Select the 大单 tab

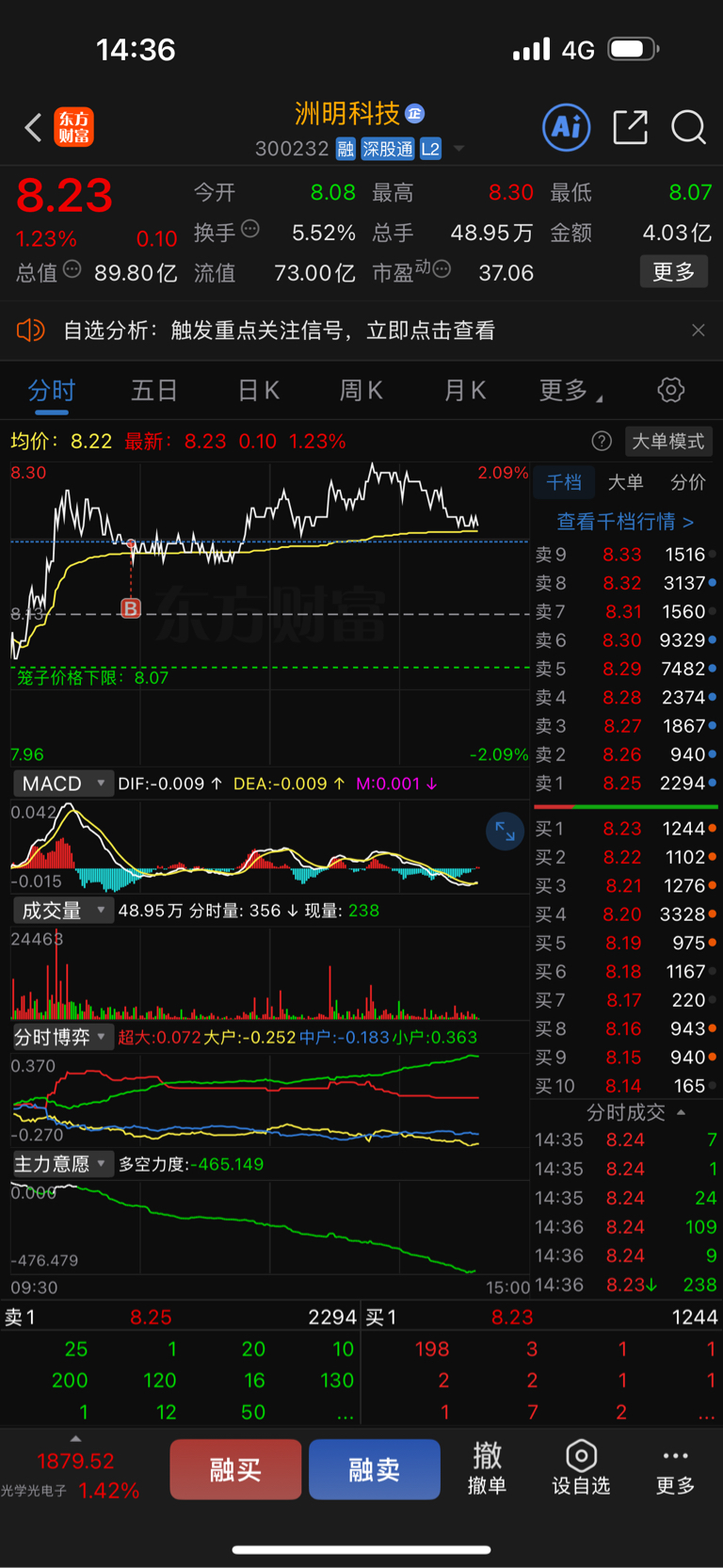click(625, 482)
